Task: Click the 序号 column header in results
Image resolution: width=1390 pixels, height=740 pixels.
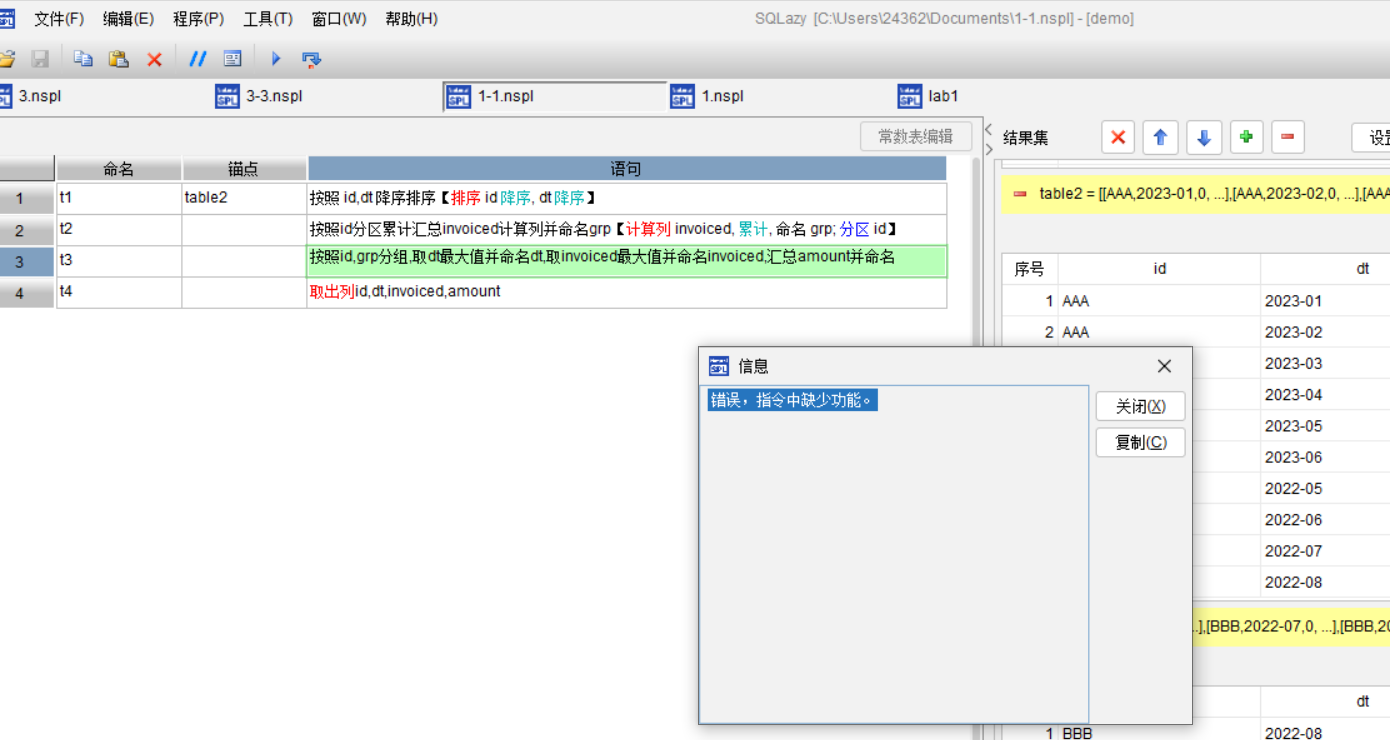Action: [1029, 269]
